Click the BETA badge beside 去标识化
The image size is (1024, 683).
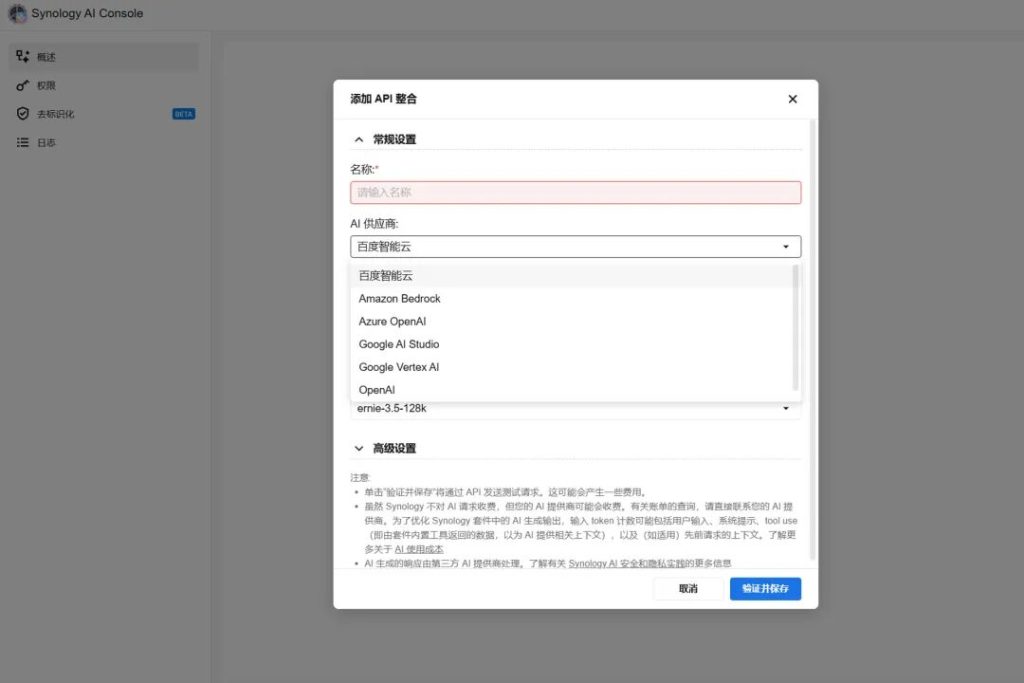(184, 114)
